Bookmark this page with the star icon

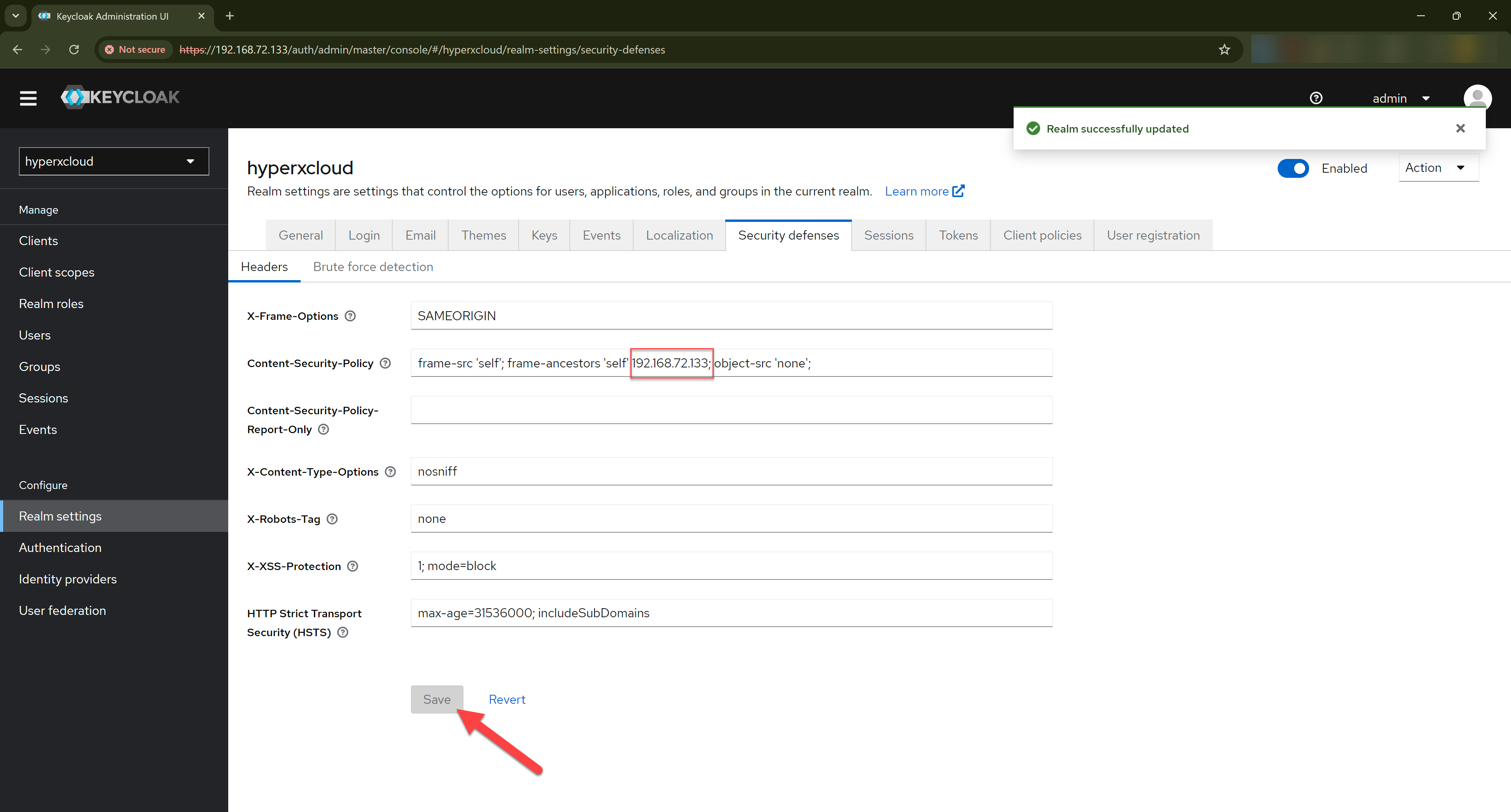click(1224, 50)
